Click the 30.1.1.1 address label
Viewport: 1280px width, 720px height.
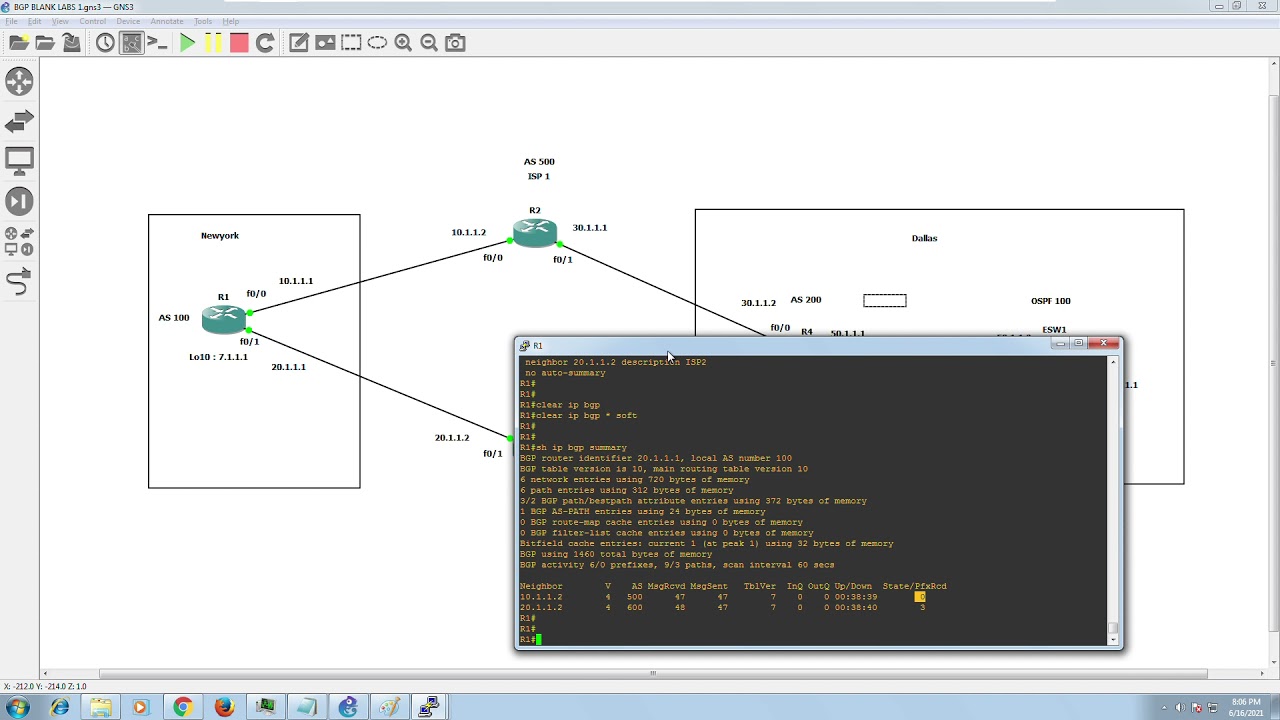590,228
